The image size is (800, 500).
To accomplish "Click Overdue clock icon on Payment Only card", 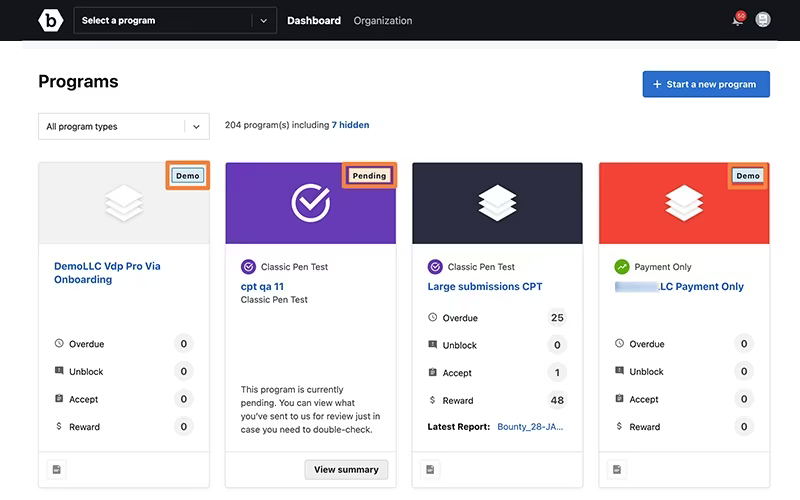I will pyautogui.click(x=619, y=343).
